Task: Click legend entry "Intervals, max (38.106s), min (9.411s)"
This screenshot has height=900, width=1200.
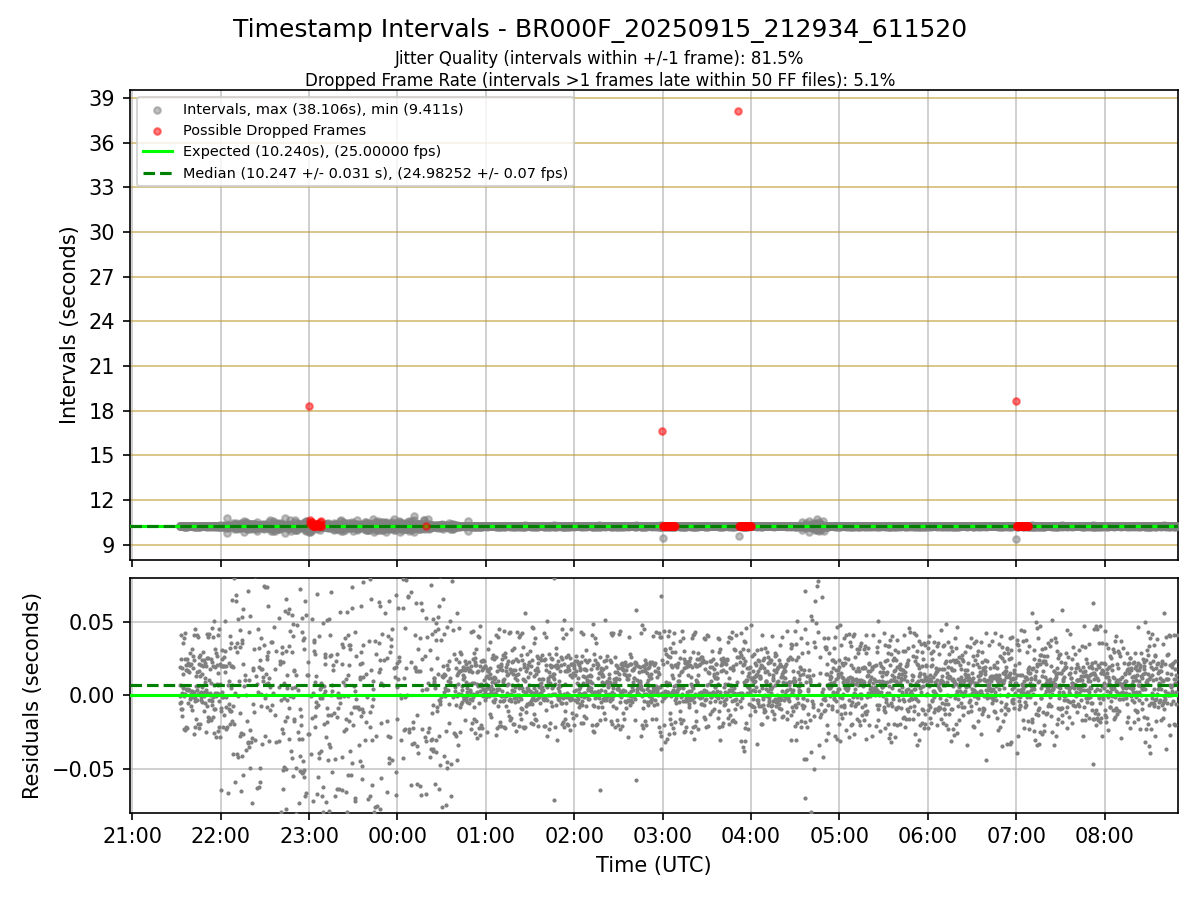Action: pos(322,108)
